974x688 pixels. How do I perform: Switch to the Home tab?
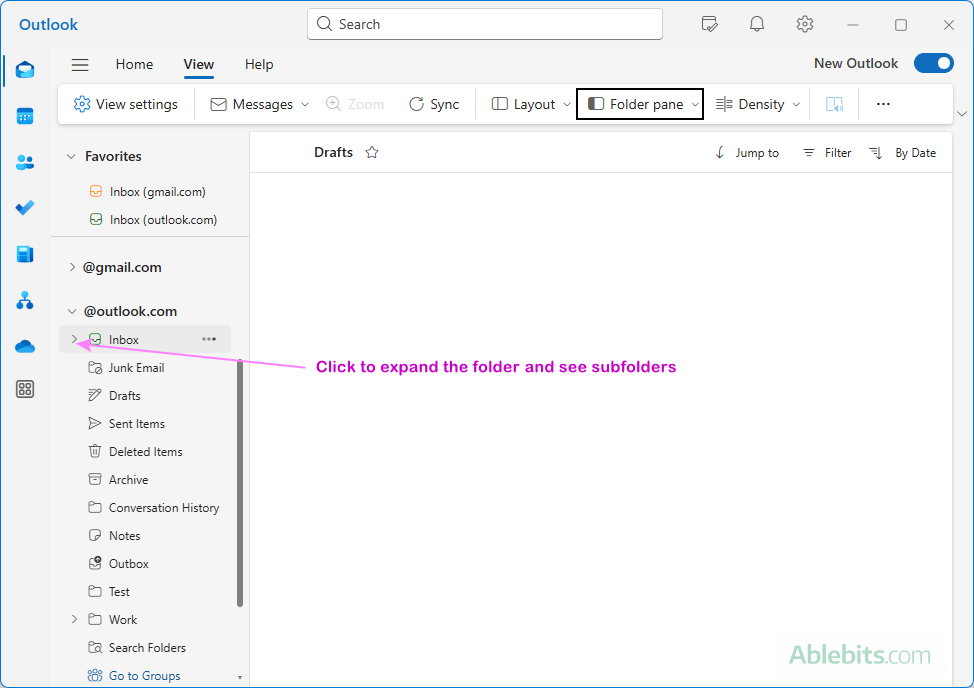pos(134,65)
